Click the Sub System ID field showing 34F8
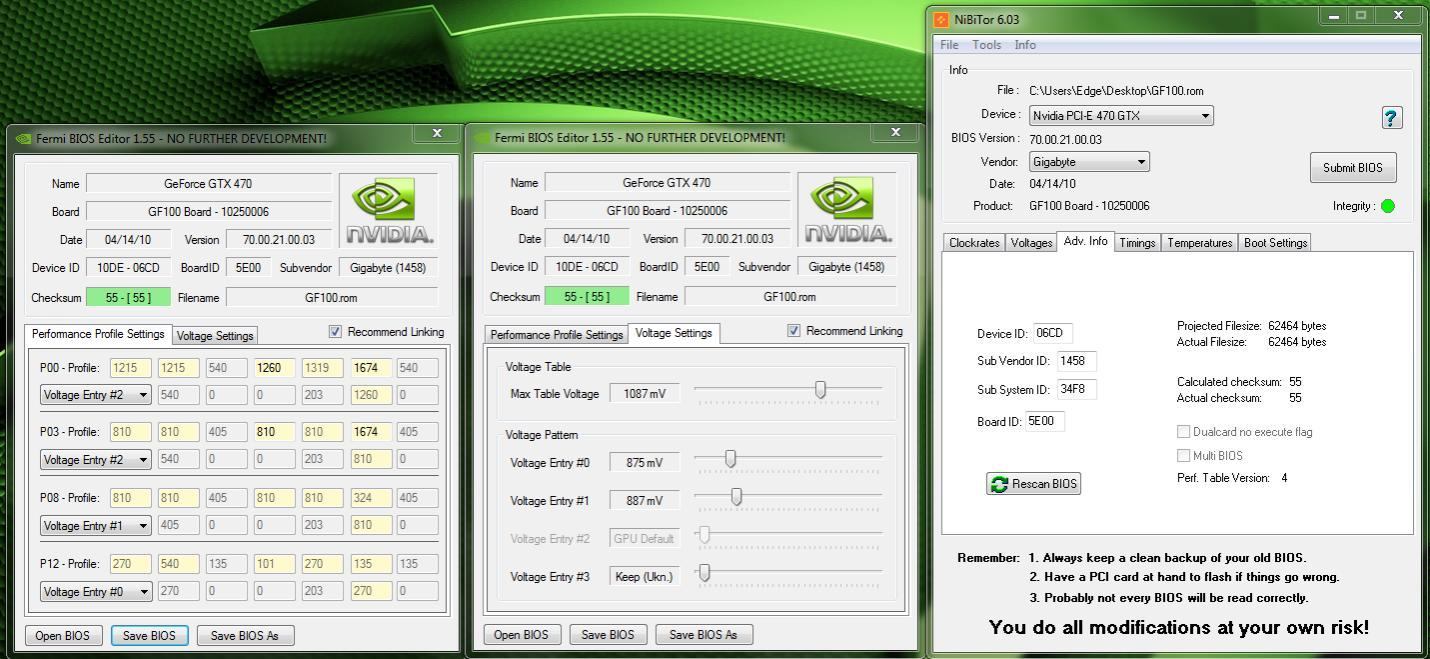Screen dimensions: 1430x659 (1076, 390)
